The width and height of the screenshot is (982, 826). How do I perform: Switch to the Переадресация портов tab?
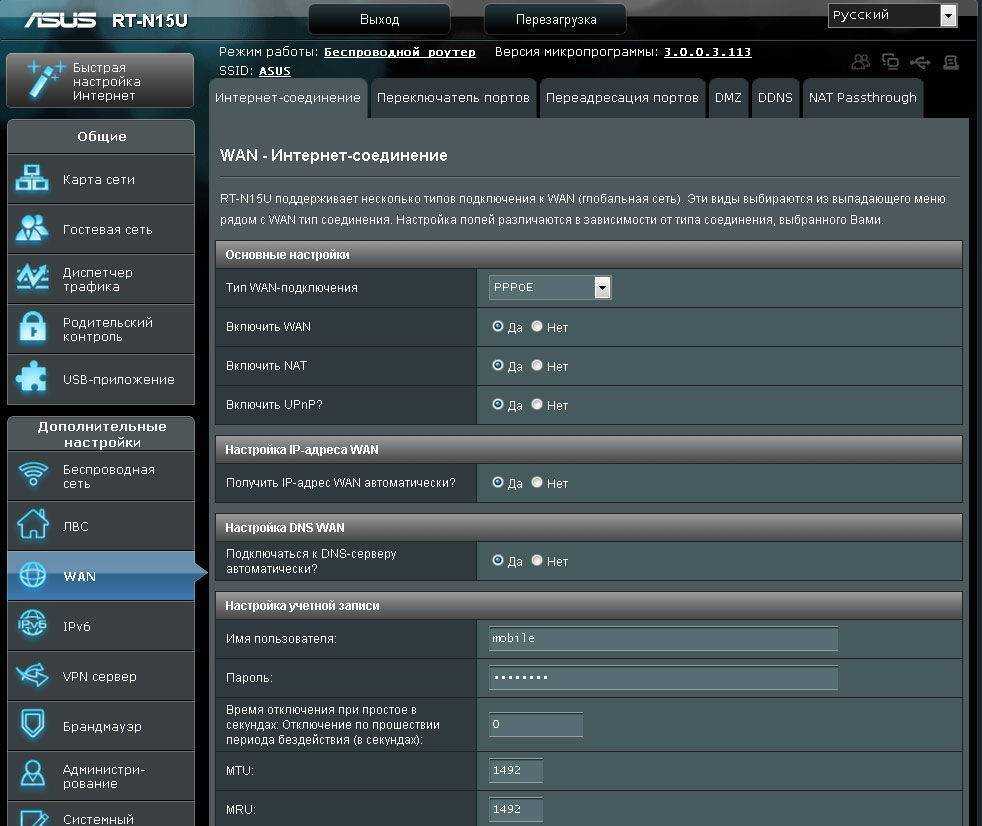click(621, 98)
